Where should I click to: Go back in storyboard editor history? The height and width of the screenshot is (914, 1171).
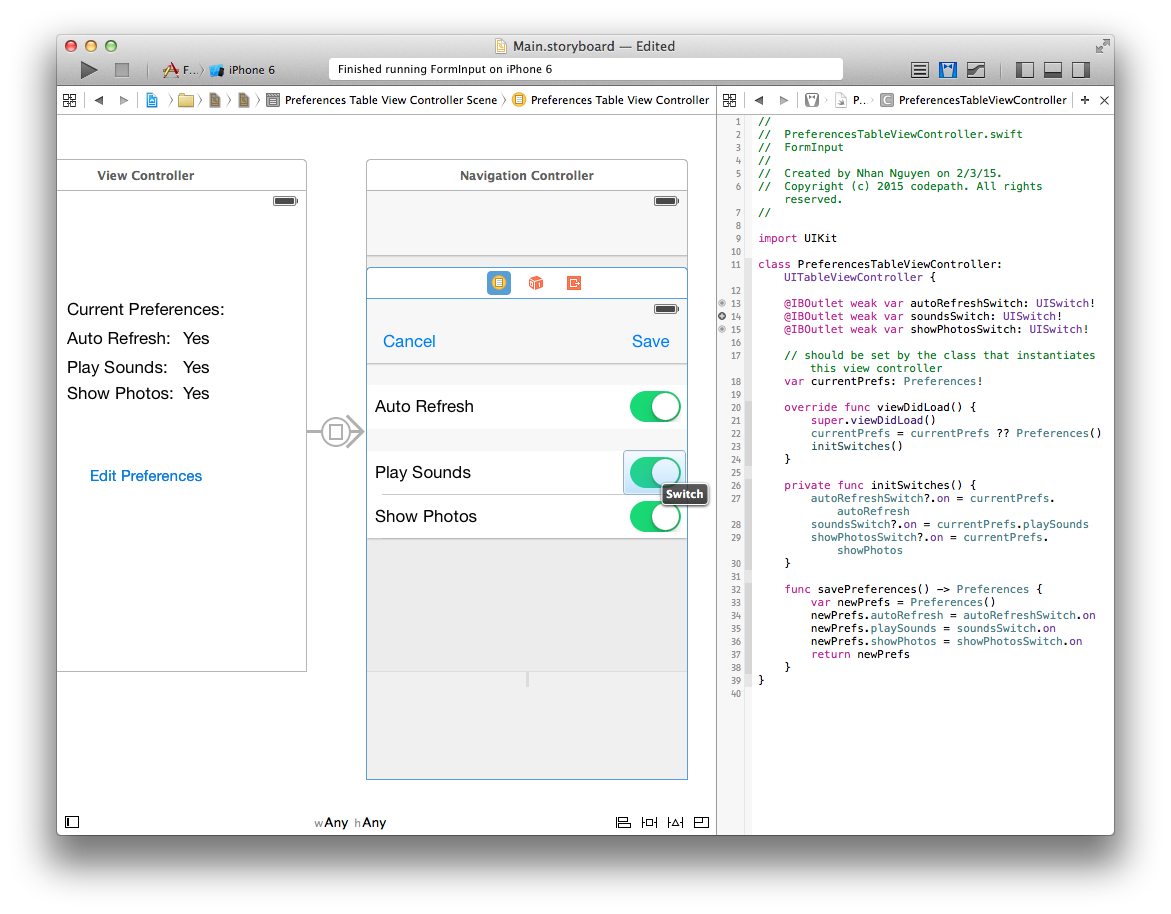tap(99, 100)
